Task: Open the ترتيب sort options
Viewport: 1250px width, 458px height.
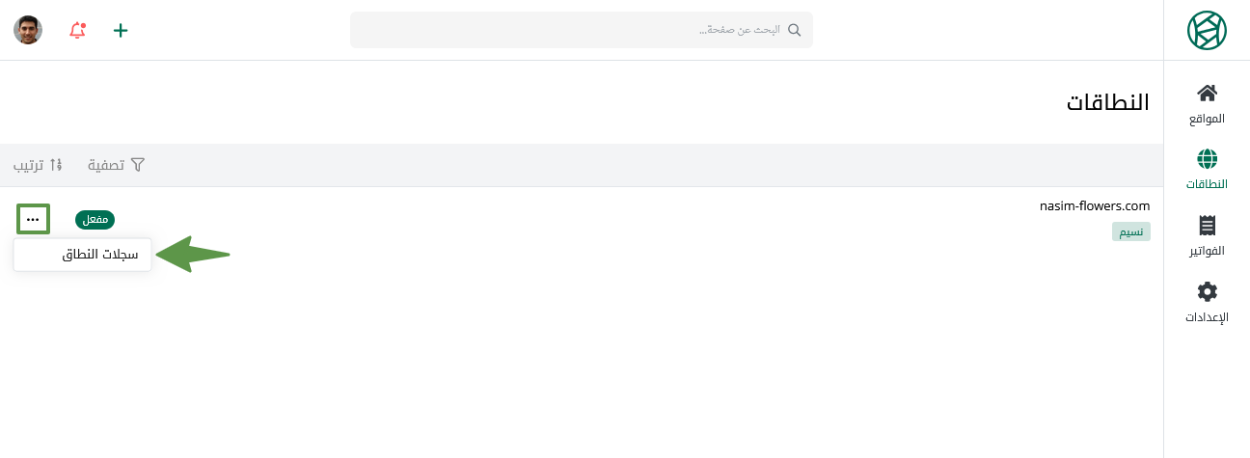Action: click(38, 165)
